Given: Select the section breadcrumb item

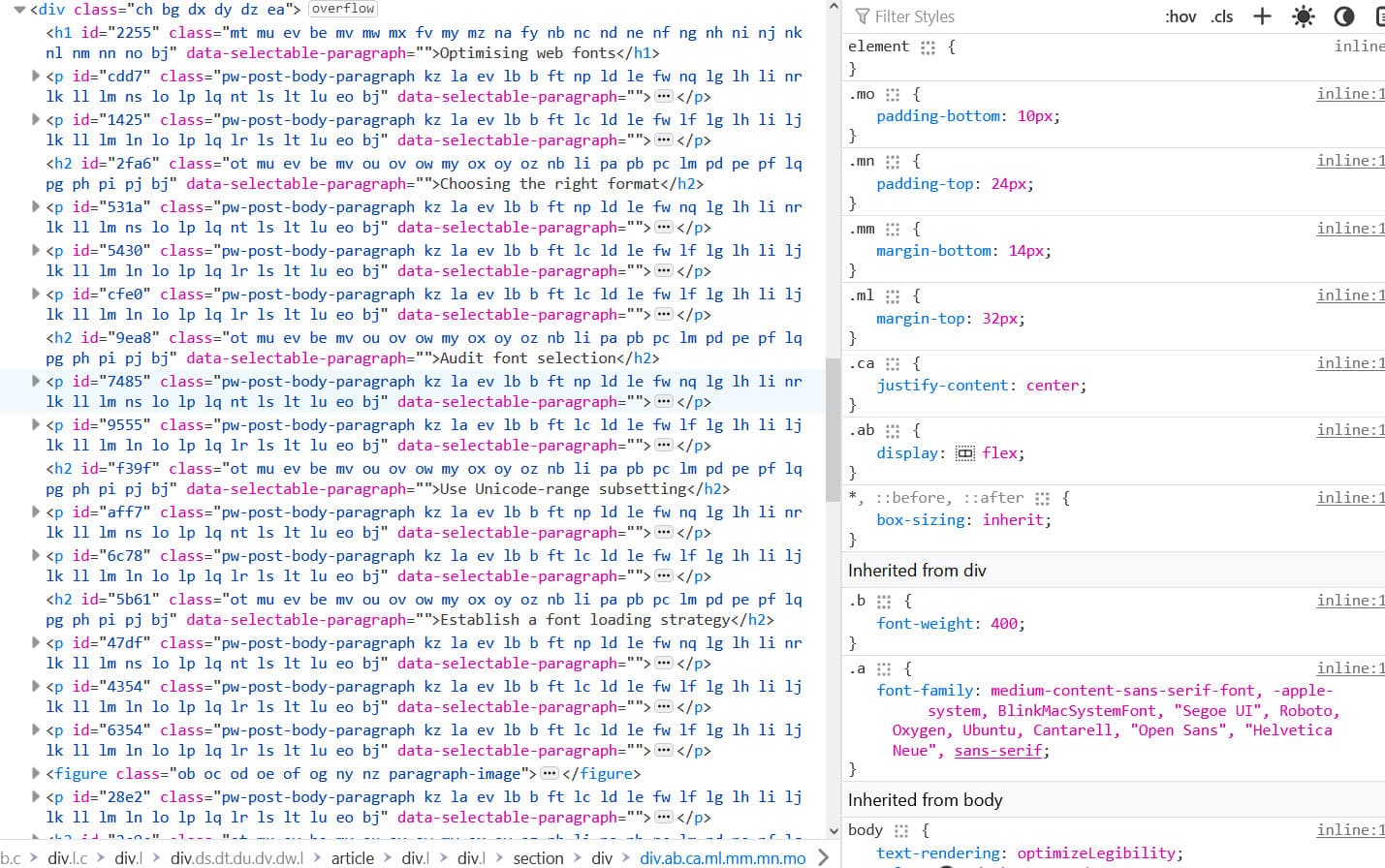Looking at the screenshot, I should [x=538, y=857].
